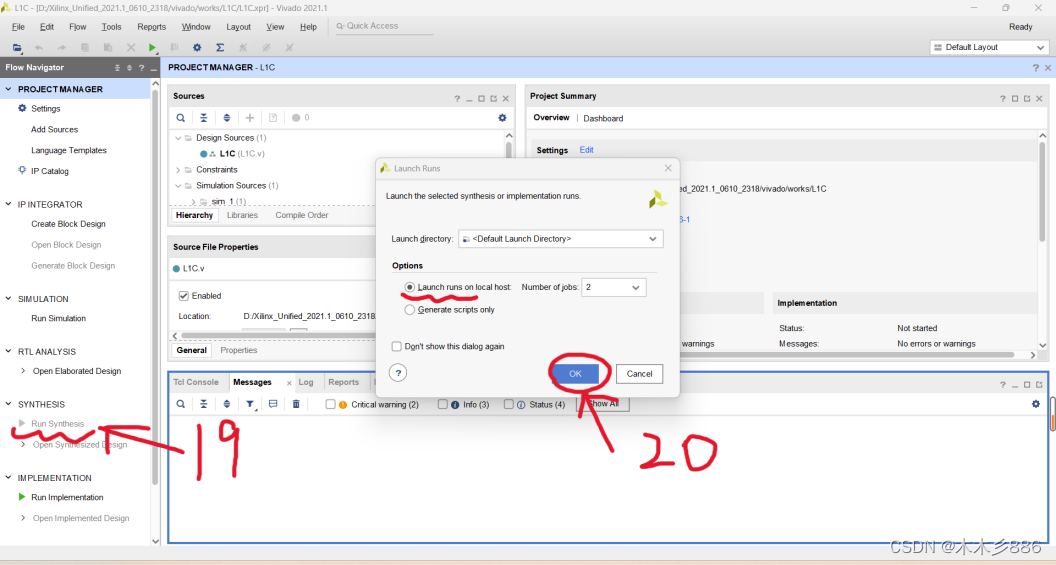The image size is (1056, 565).
Task: Check Don't show this dialog again
Action: pos(397,346)
